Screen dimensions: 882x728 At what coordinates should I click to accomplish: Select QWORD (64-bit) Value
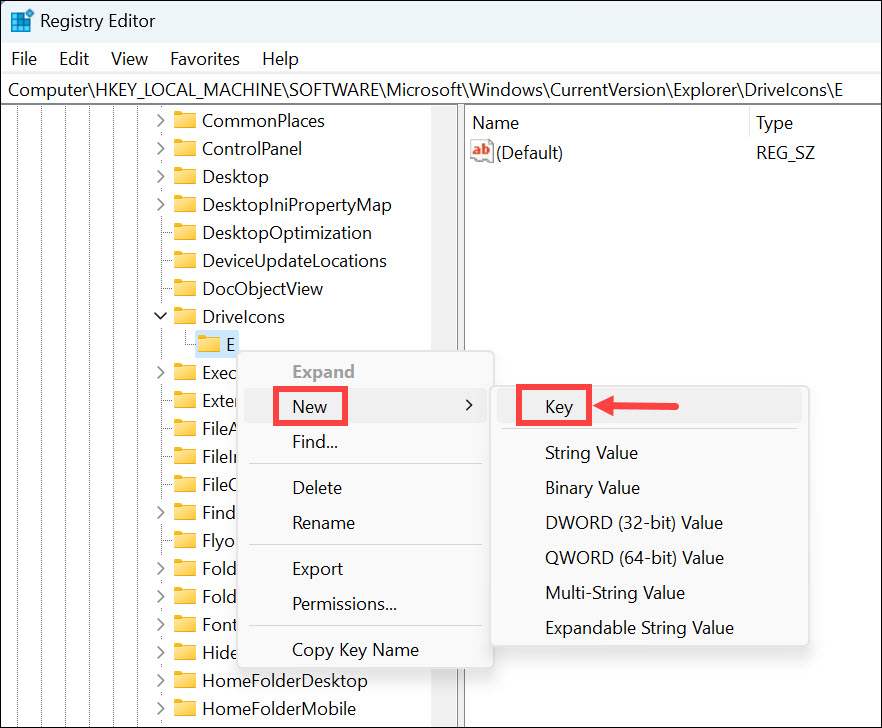point(649,558)
